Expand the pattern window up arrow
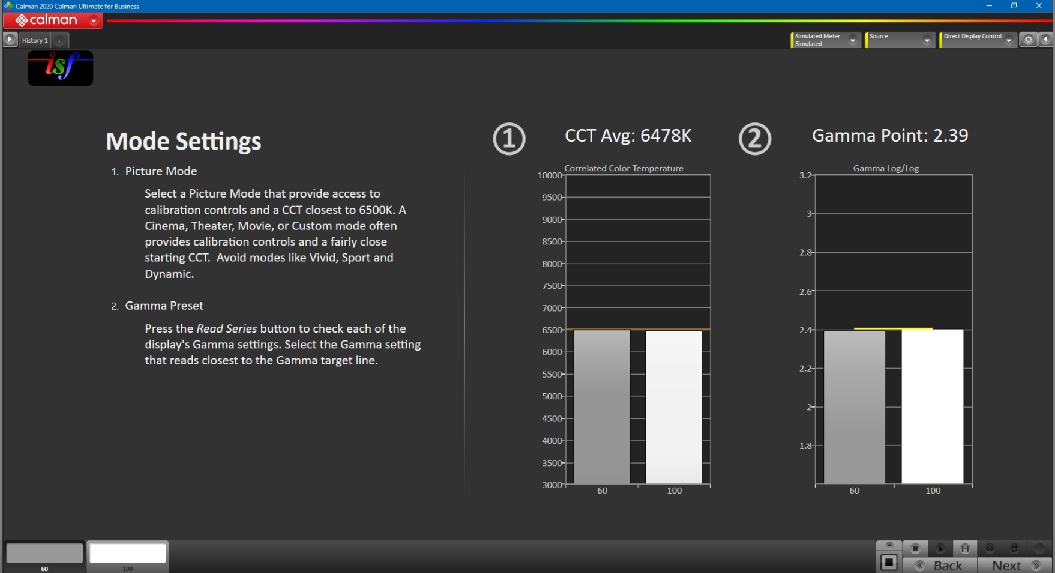Screen dimensions: 1055x573 click(889, 545)
